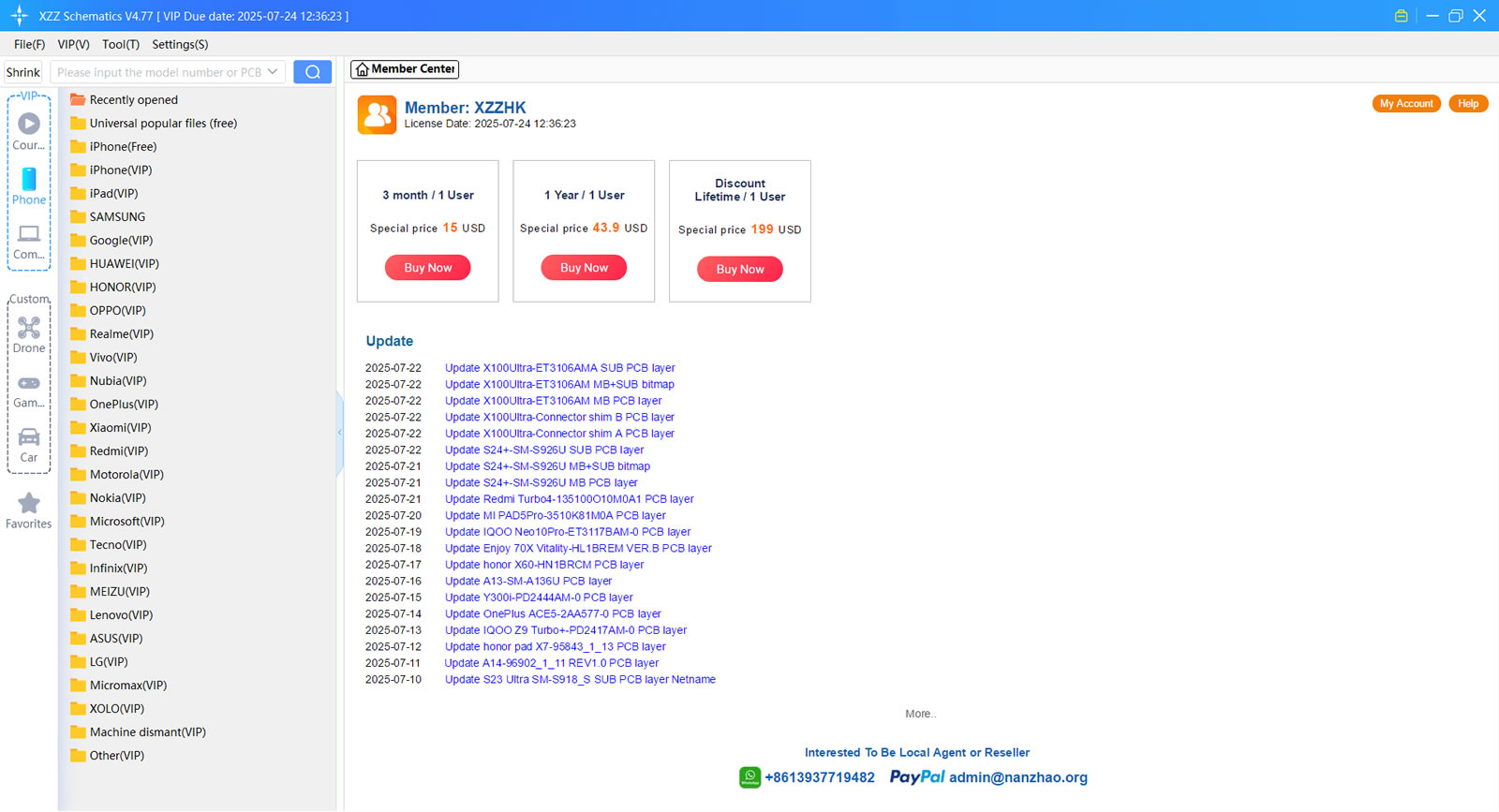This screenshot has width=1499, height=812.
Task: Open the OnePlus(VIP) folder
Action: coord(114,405)
